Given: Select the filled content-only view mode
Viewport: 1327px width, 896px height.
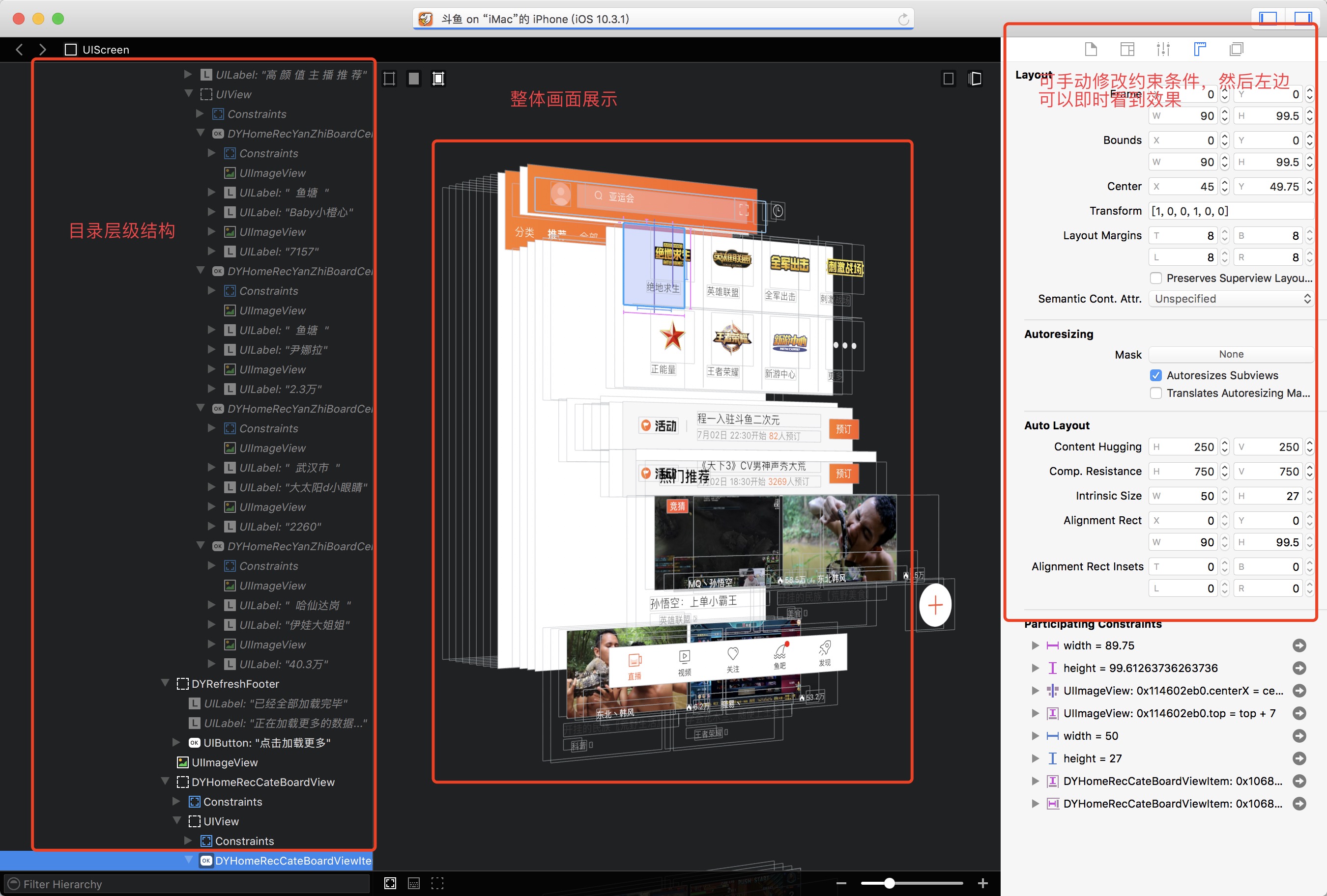Looking at the screenshot, I should point(413,78).
